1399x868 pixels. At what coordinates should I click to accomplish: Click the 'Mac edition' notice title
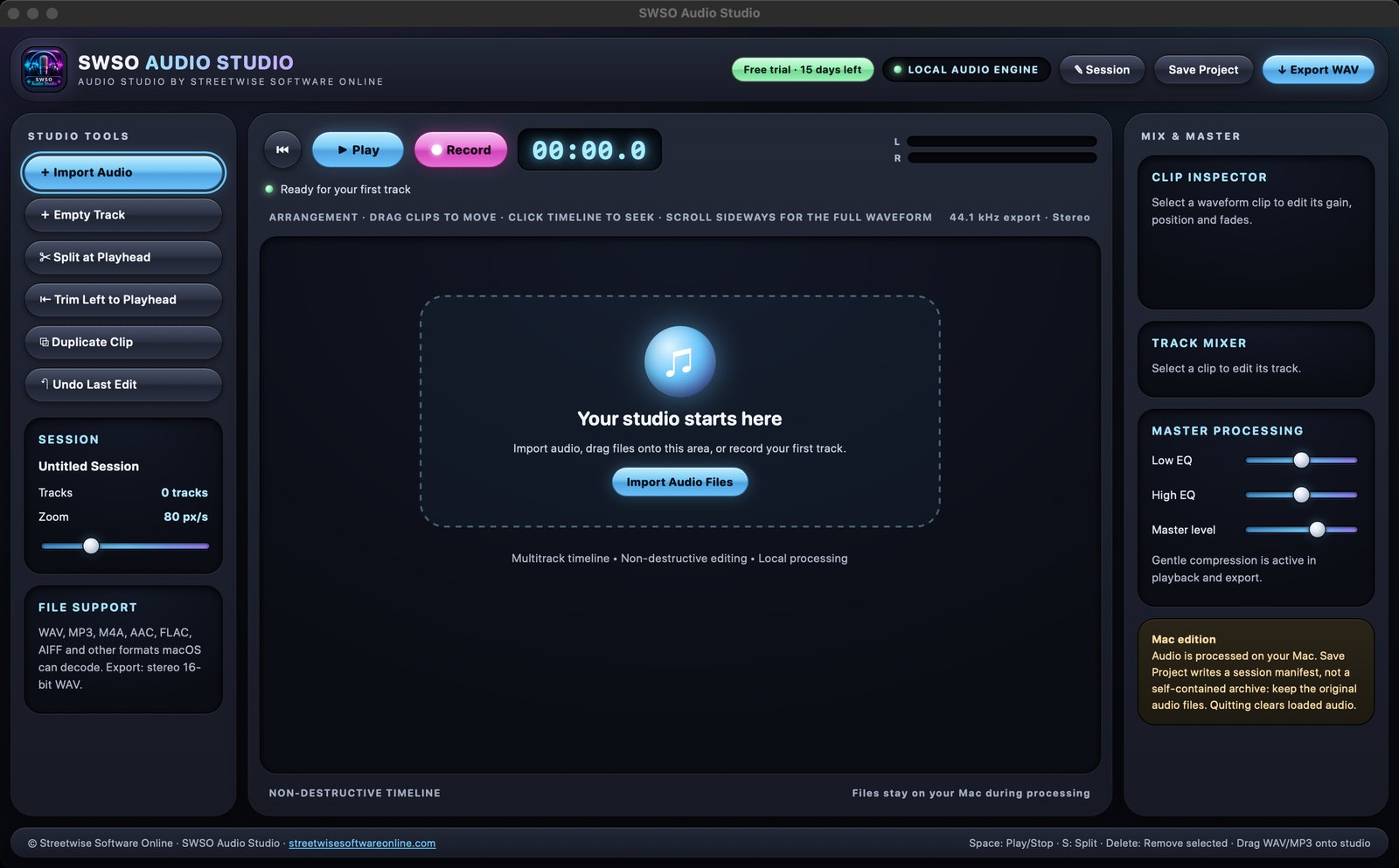pos(1183,640)
